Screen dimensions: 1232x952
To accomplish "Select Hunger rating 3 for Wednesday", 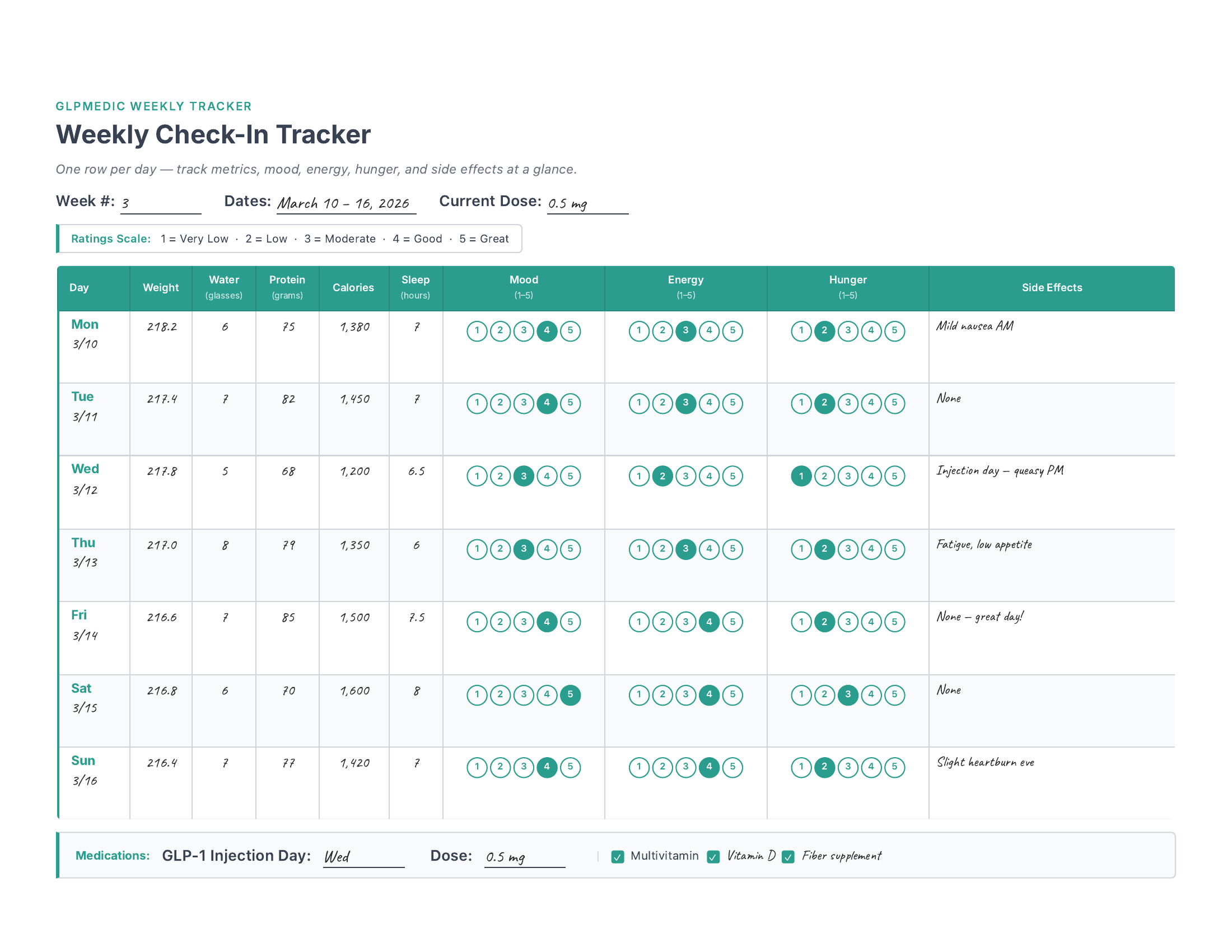I will pyautogui.click(x=848, y=476).
